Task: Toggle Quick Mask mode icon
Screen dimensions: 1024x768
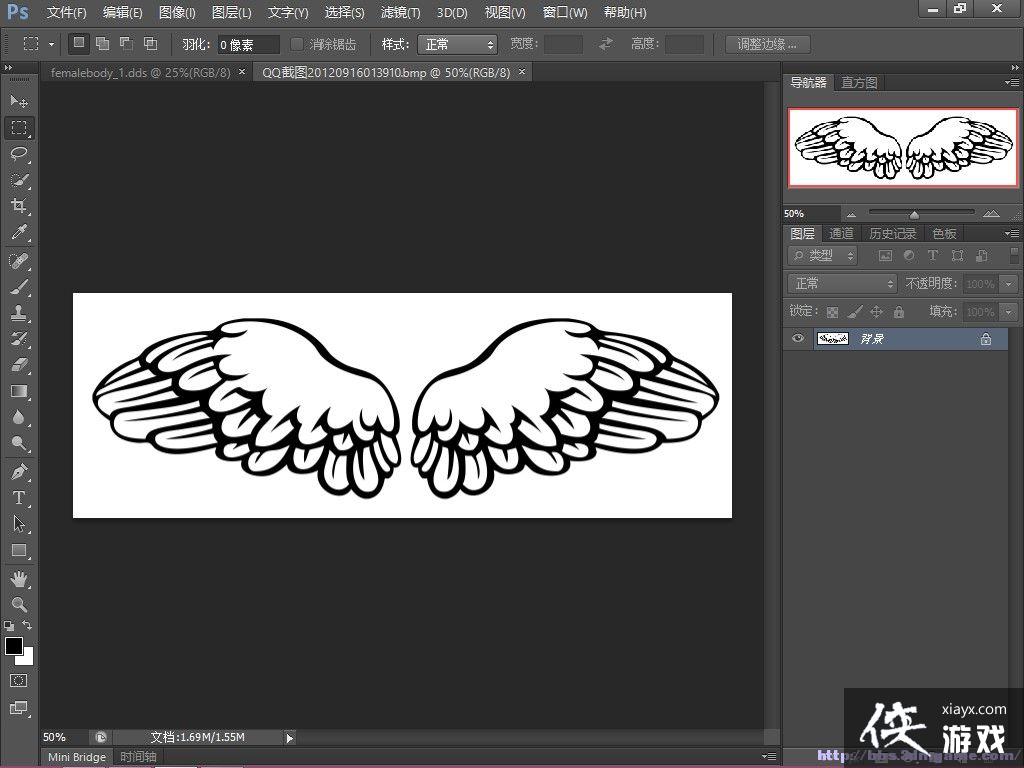Action: pyautogui.click(x=19, y=680)
